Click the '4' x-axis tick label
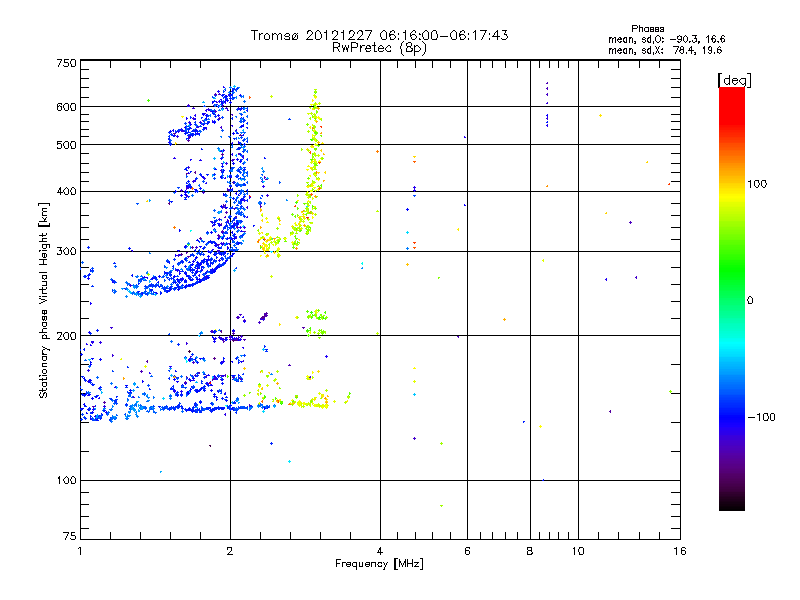The height and width of the screenshot is (600, 800). point(380,551)
